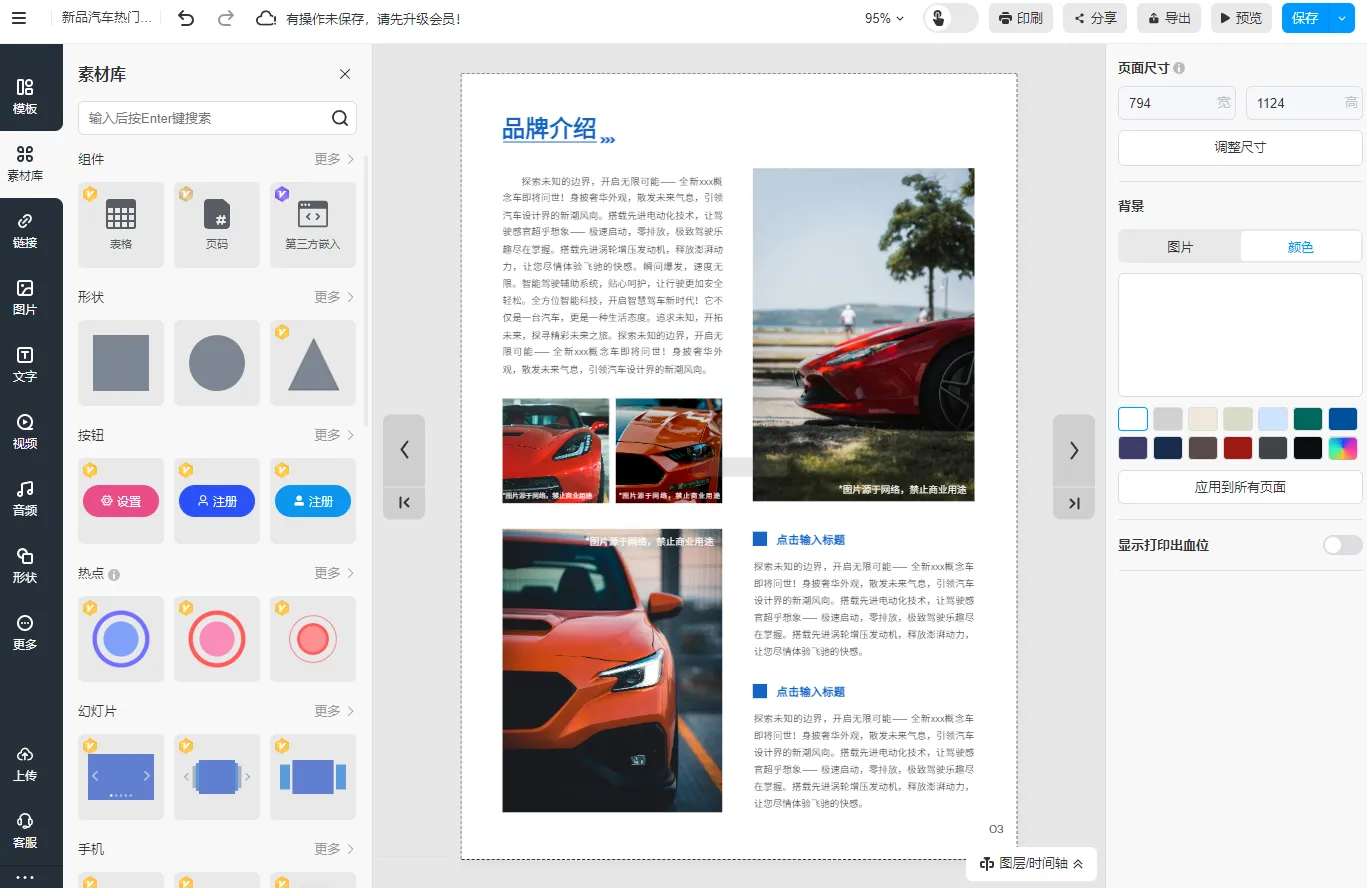Image resolution: width=1367 pixels, height=888 pixels.
Task: Select the teal green background swatch
Action: pos(1308,419)
